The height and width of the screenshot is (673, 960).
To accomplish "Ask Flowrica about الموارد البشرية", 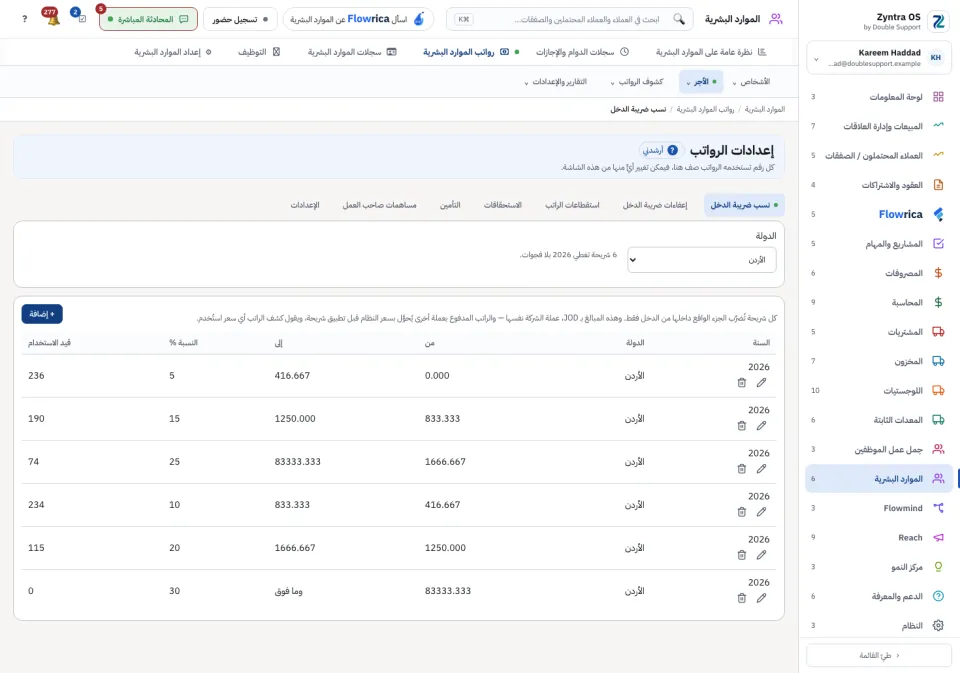I will point(358,19).
